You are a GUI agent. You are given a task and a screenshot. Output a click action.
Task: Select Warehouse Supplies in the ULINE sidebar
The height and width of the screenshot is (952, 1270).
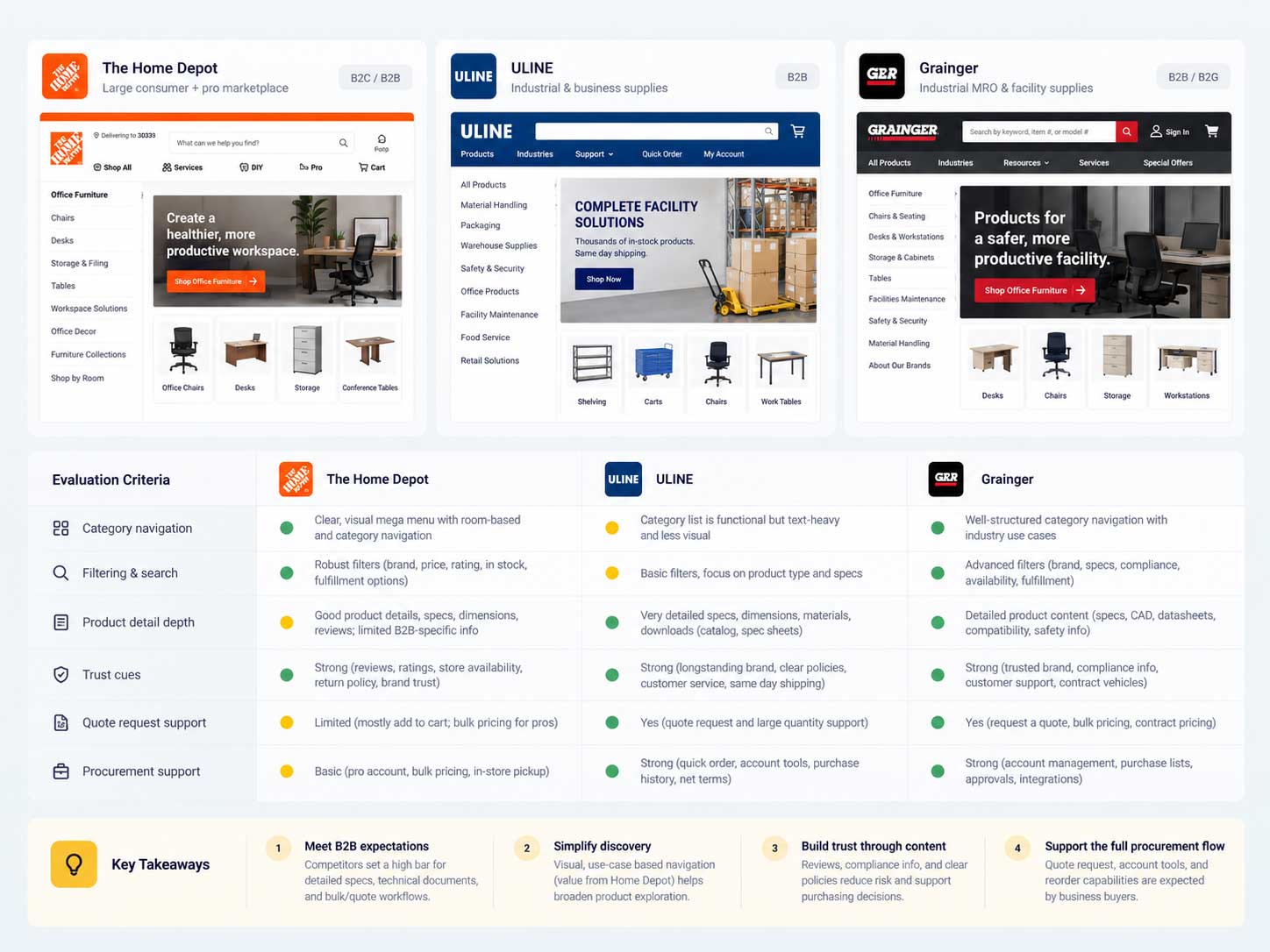(499, 245)
